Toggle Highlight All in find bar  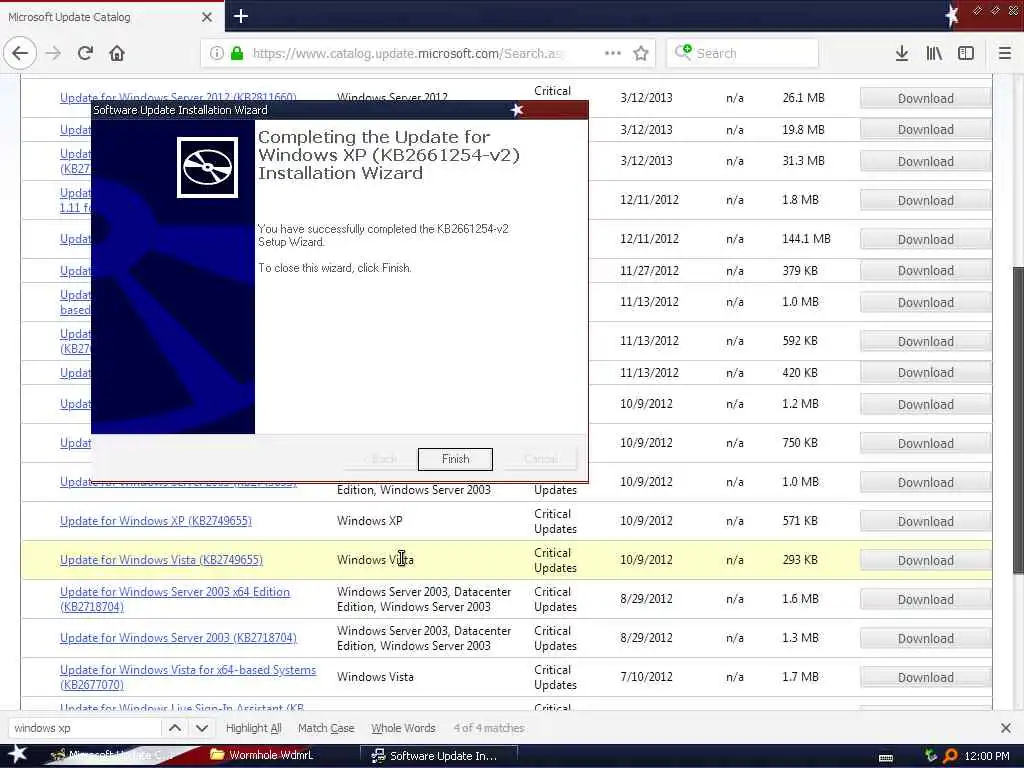[x=253, y=728]
